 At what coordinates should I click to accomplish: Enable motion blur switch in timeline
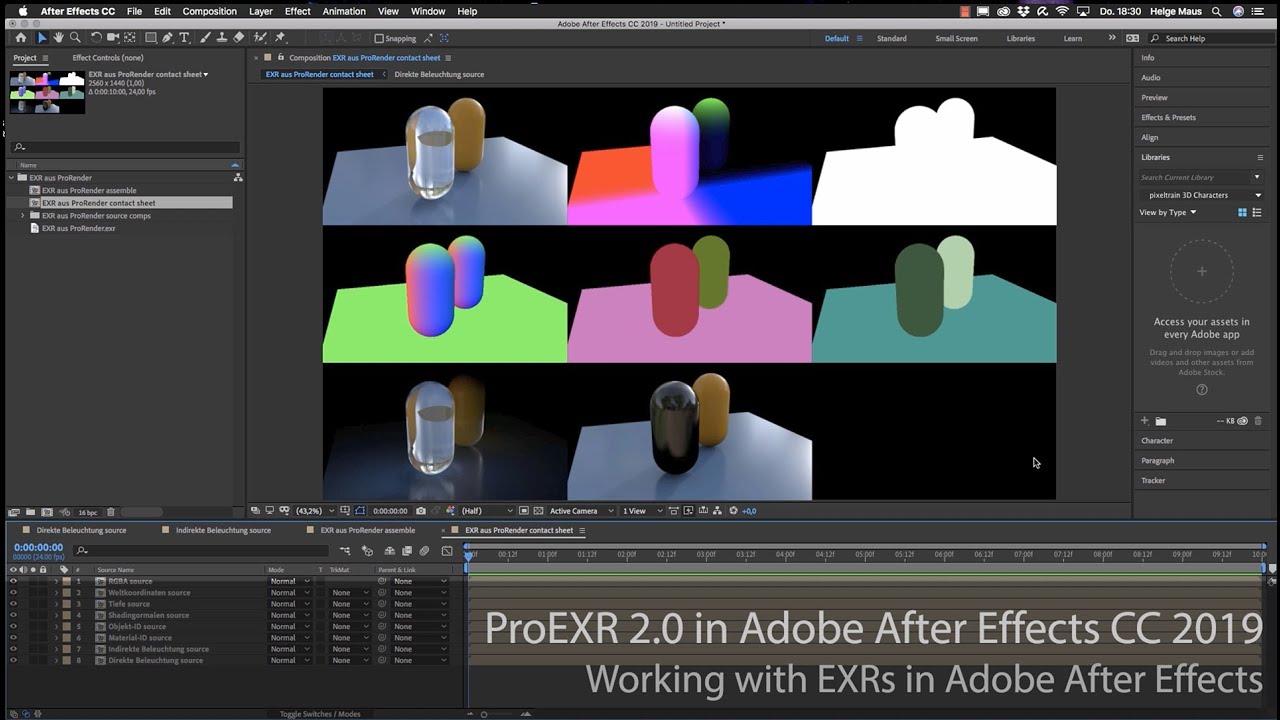pyautogui.click(x=424, y=551)
